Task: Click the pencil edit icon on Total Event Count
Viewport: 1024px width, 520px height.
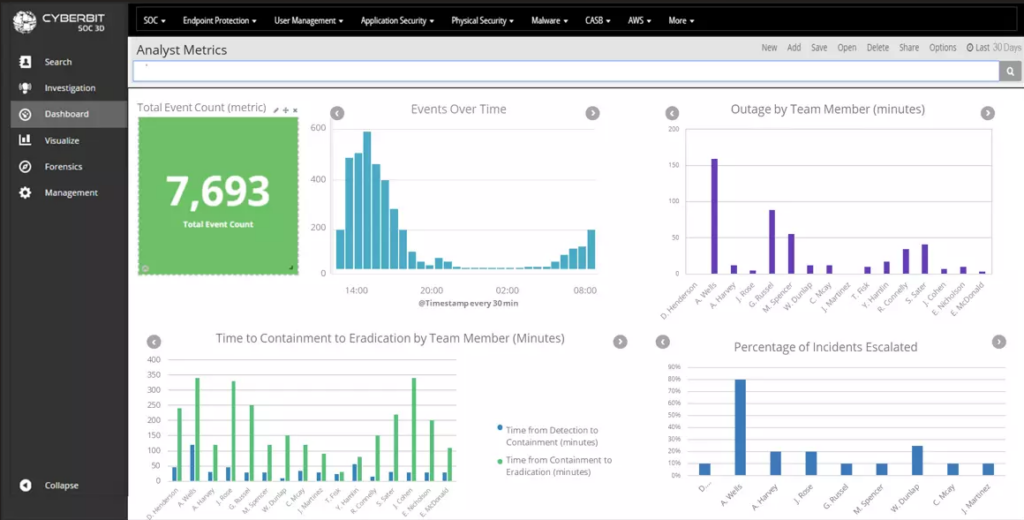Action: click(x=276, y=110)
